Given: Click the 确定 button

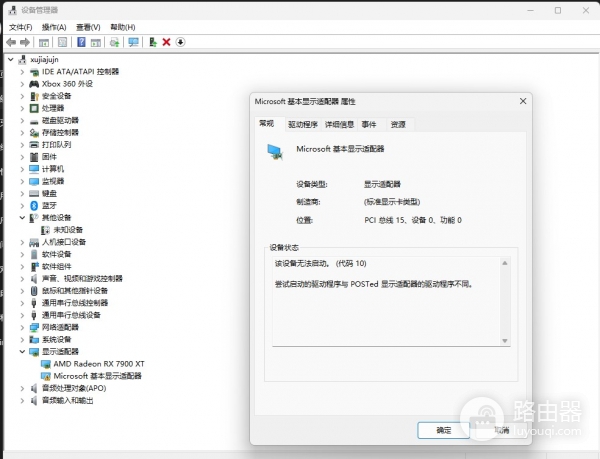Looking at the screenshot, I should 443,430.
